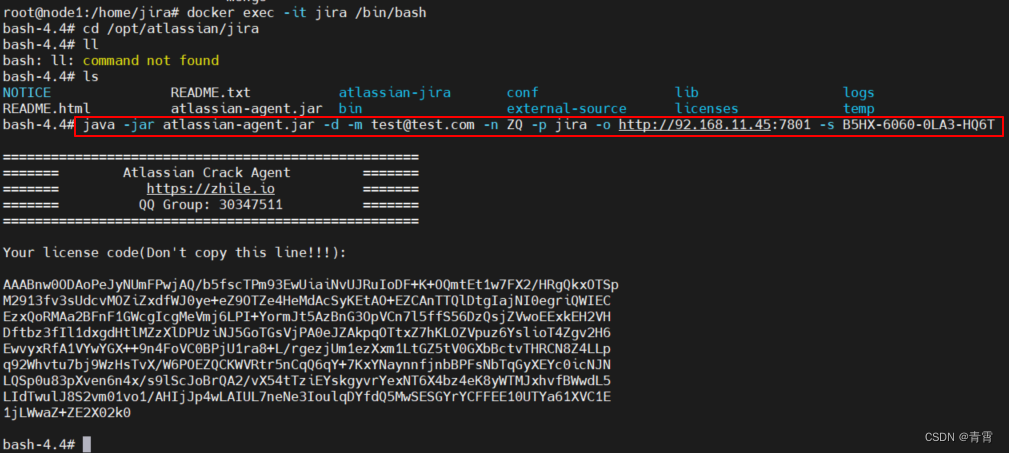Click the license line starting EzxQoRMAa2BFnF1
The image size is (1009, 453).
pos(307,317)
